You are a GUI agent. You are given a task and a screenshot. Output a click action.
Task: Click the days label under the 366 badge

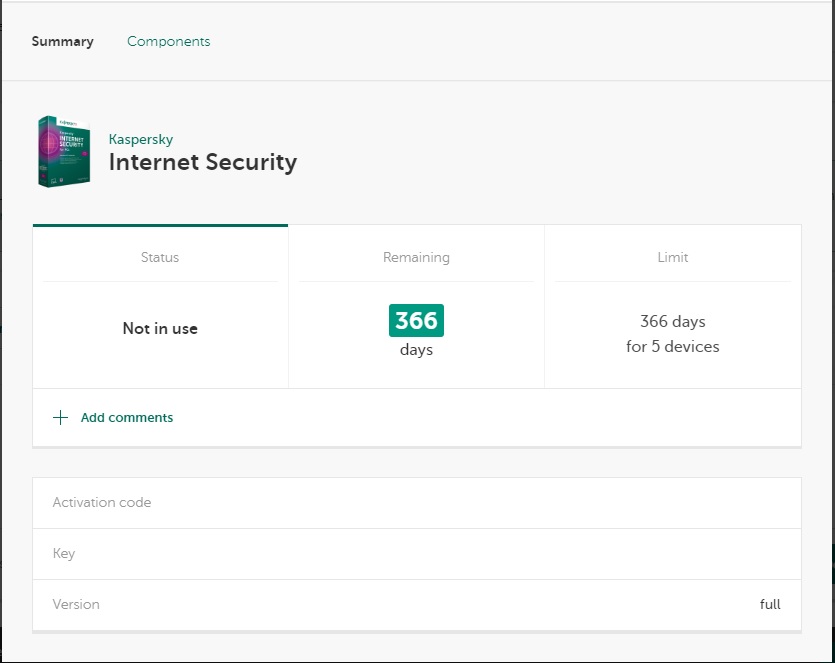click(x=416, y=350)
